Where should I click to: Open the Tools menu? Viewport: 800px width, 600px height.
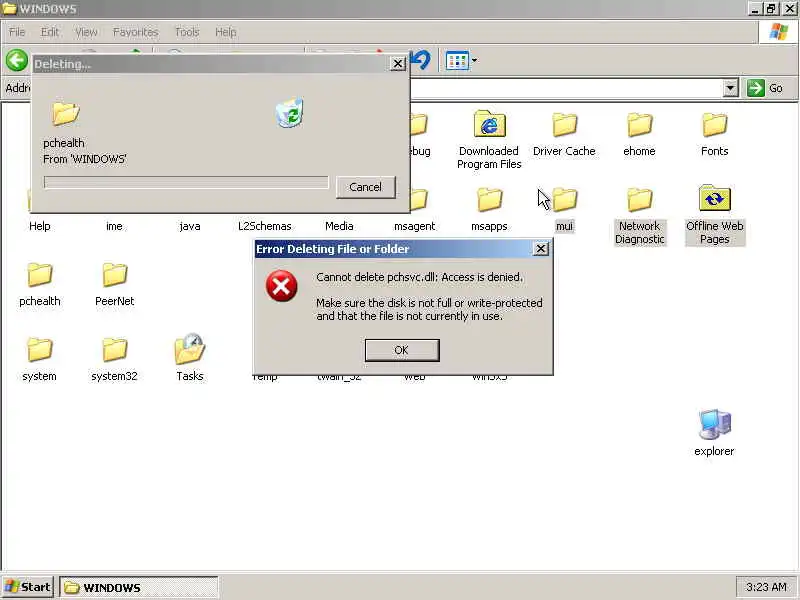pos(187,32)
